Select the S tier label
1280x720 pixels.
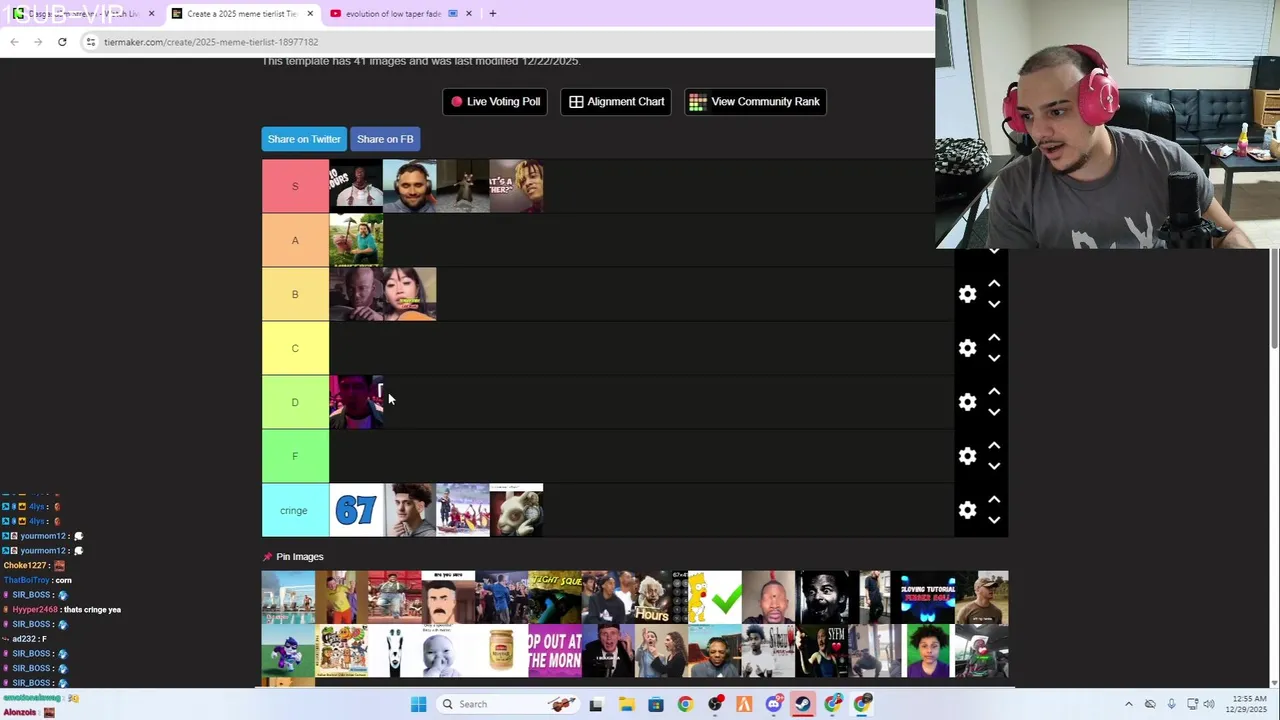[295, 186]
